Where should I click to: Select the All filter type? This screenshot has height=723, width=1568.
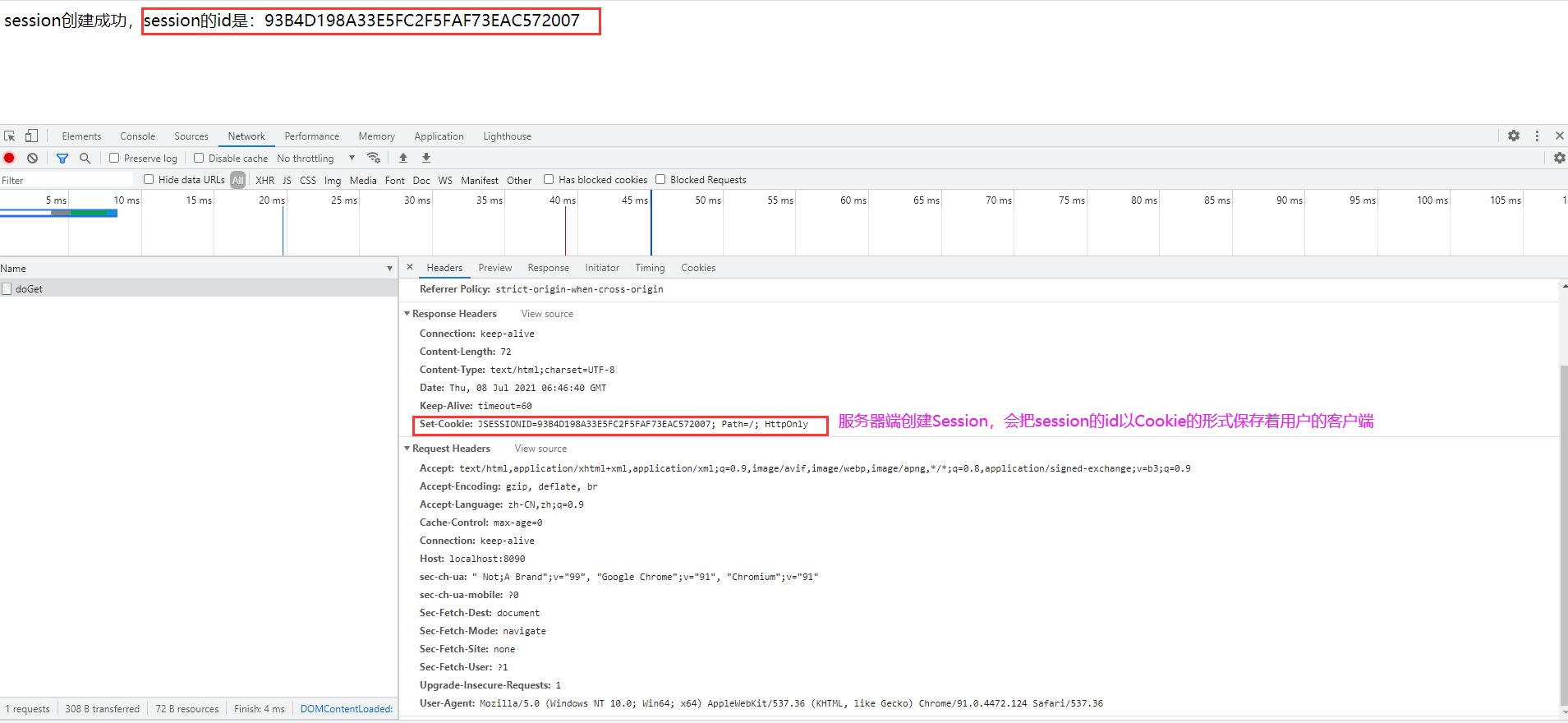tap(238, 180)
